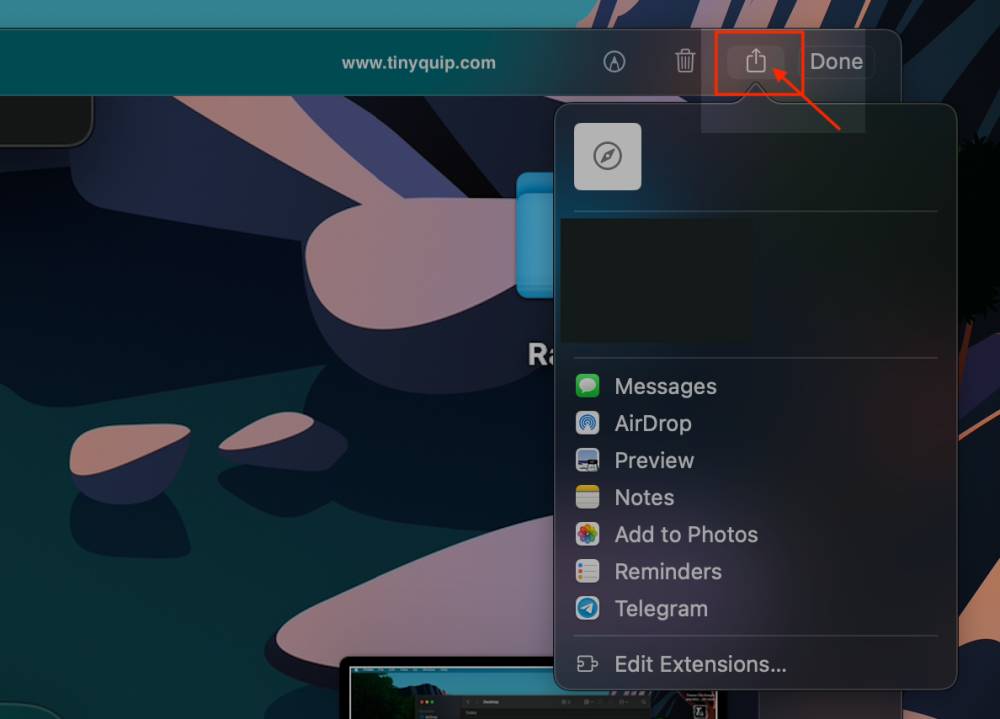
Task: Open Edit Extensions… option
Action: point(700,664)
